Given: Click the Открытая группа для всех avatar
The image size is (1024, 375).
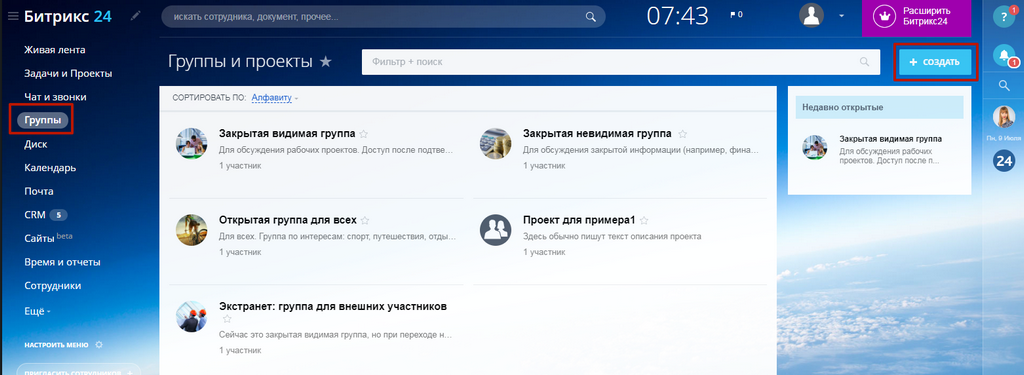Looking at the screenshot, I should (192, 229).
